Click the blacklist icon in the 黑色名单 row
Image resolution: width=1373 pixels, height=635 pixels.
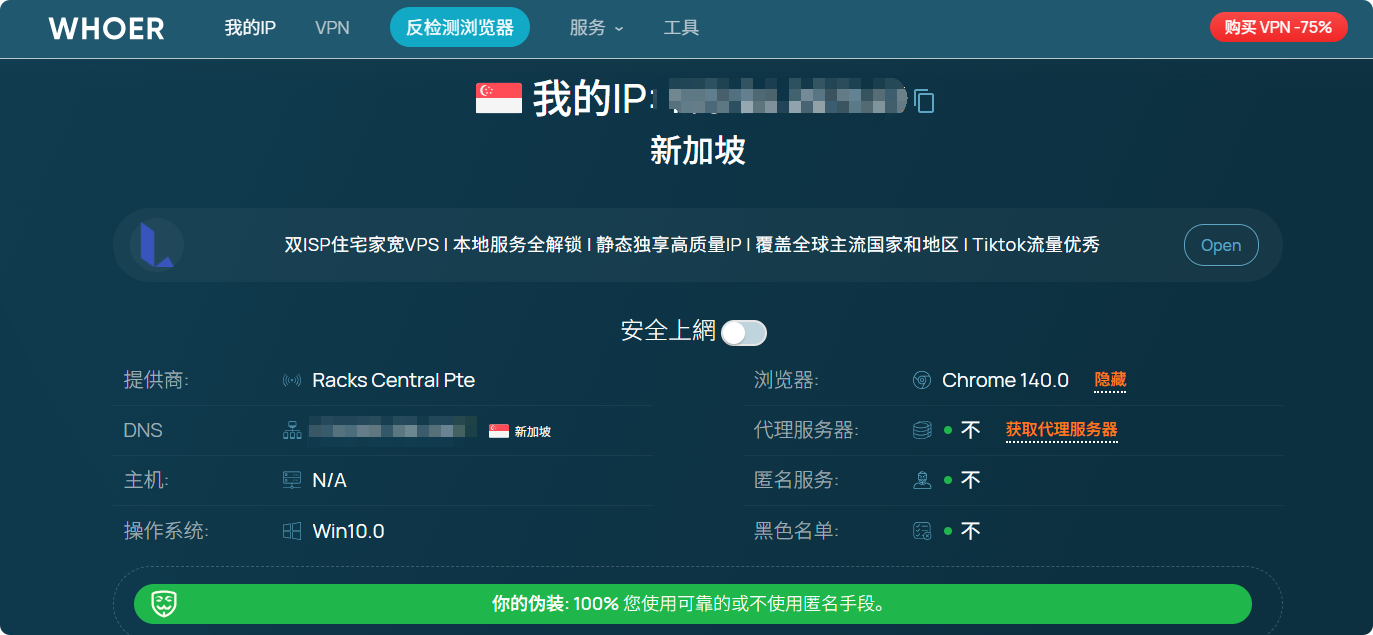922,531
